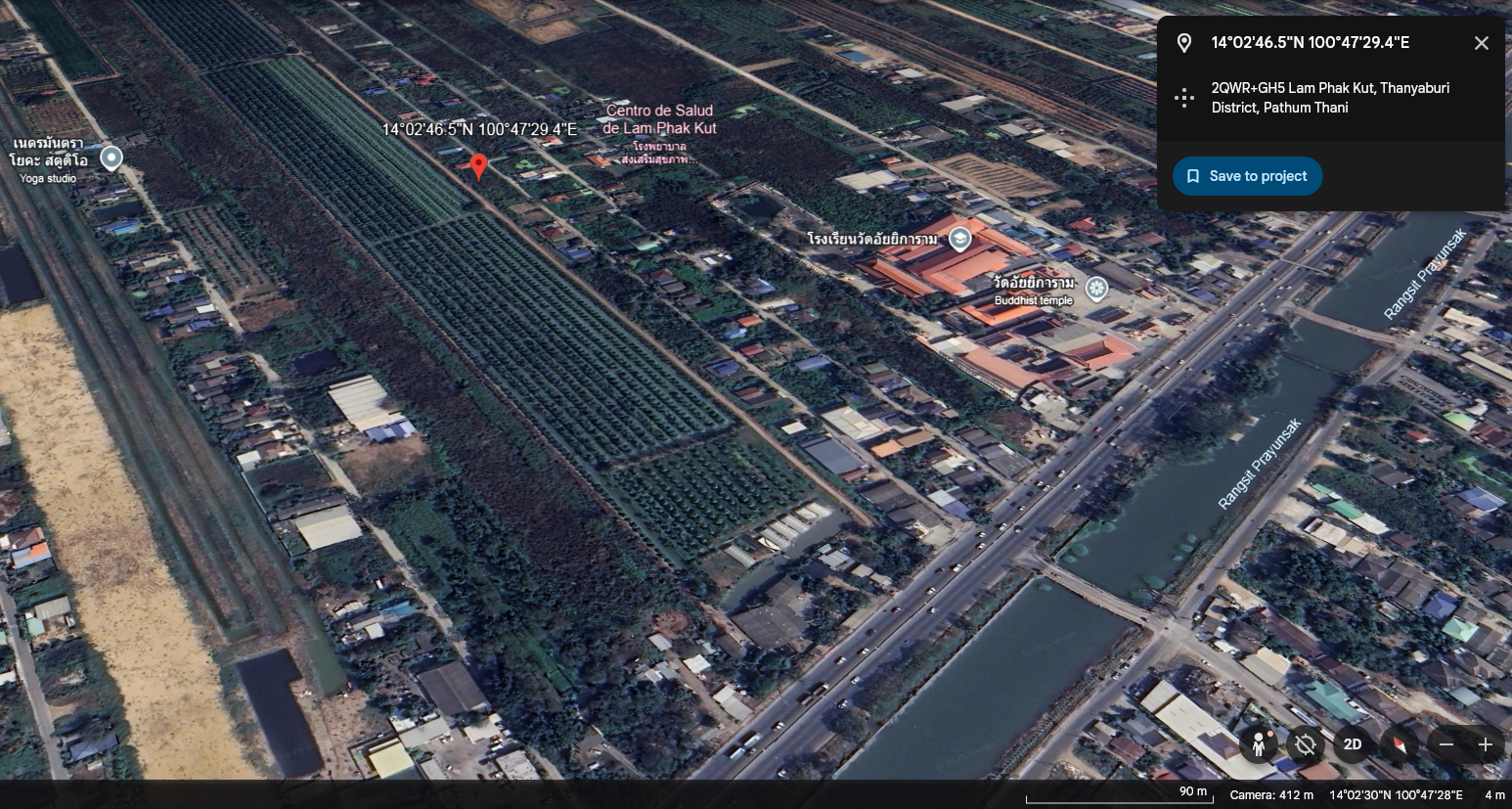
Task: Open the yoga studio map marker
Action: (111, 157)
